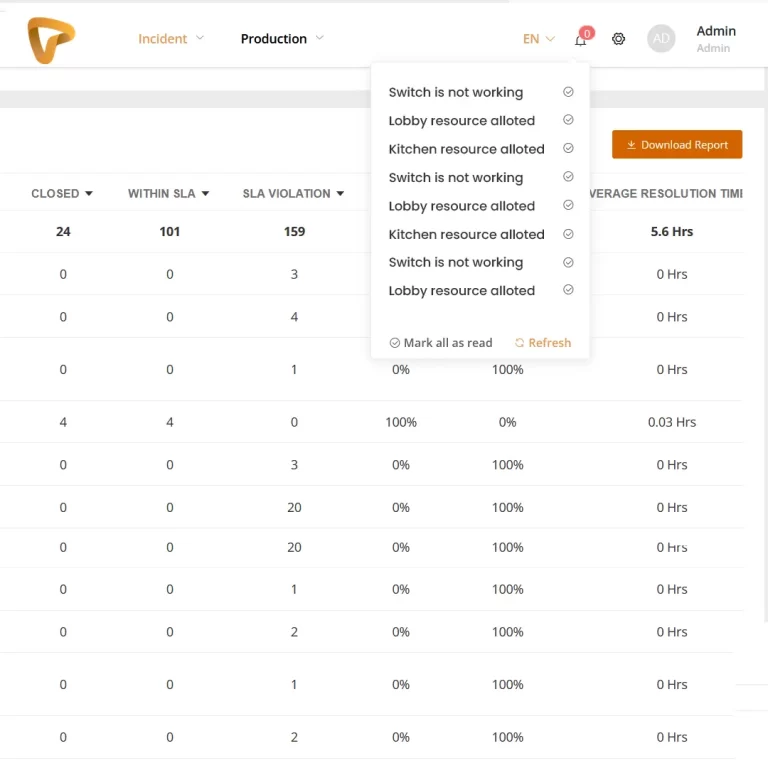The height and width of the screenshot is (768, 768).
Task: Sort by the SLA VIOLATION column header
Action: [x=293, y=193]
